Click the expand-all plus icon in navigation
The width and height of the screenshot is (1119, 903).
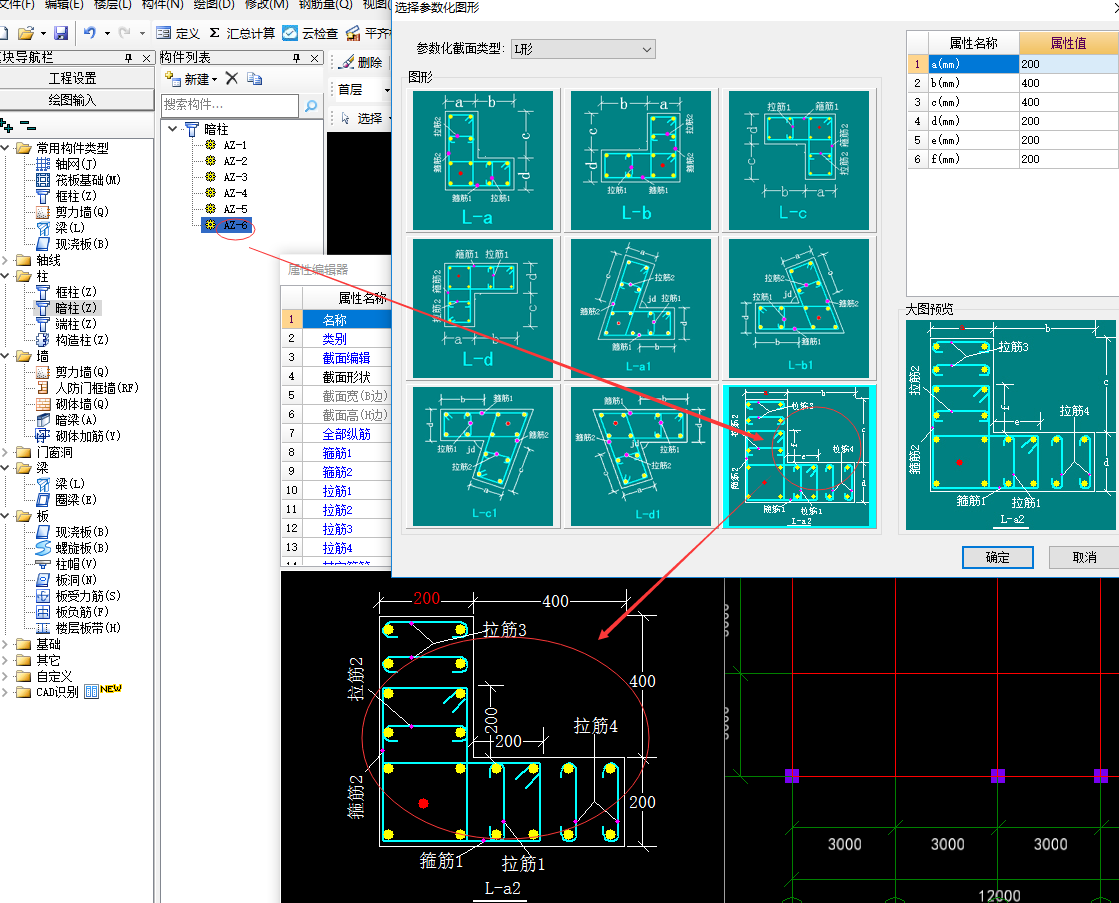(7, 125)
